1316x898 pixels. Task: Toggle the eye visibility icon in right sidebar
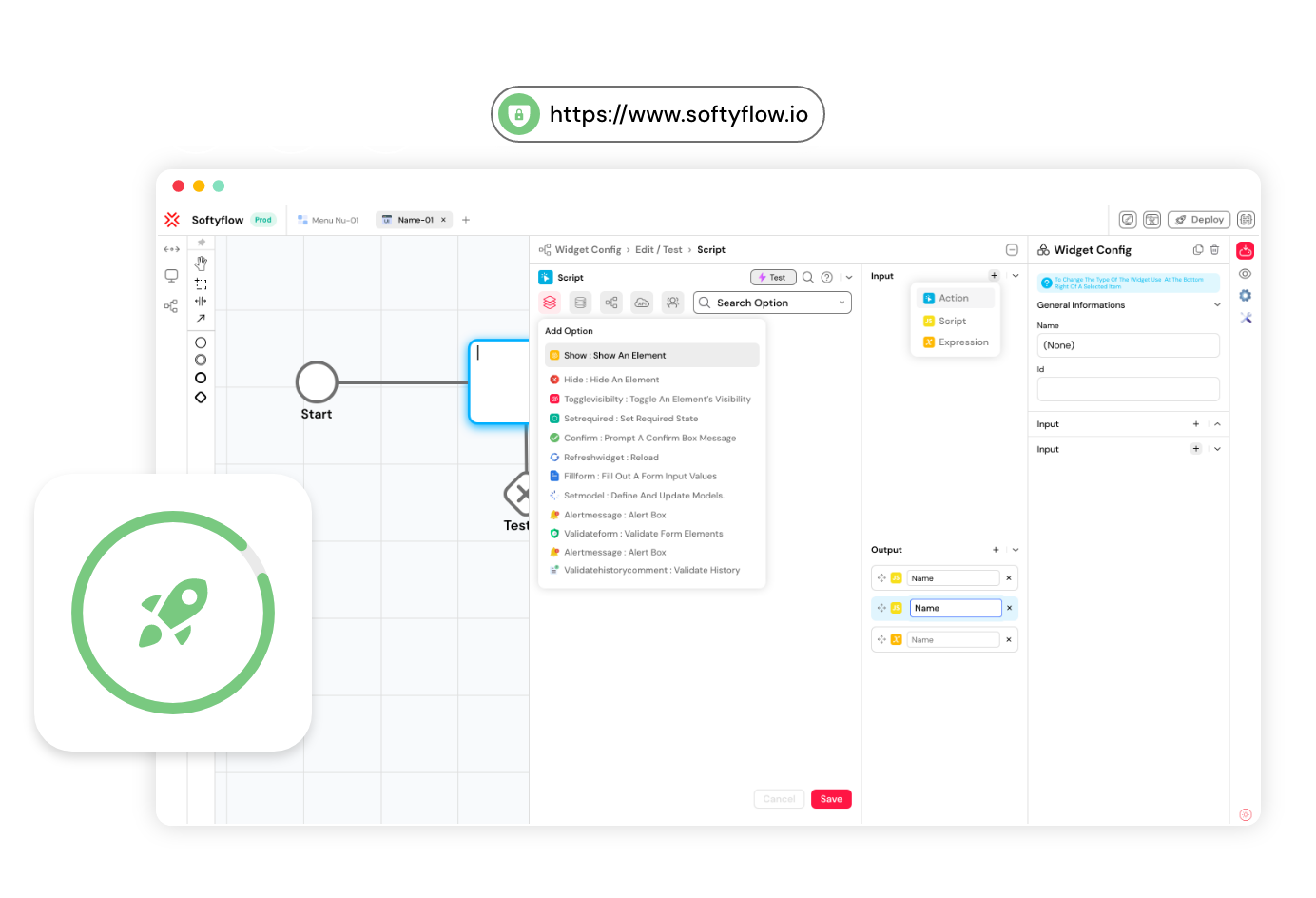coord(1246,274)
